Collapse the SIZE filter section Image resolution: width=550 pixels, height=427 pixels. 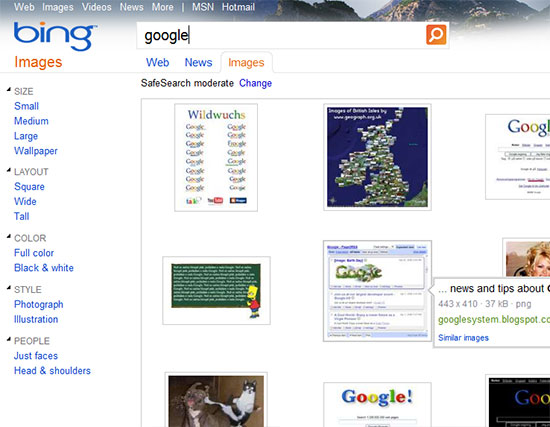9,90
